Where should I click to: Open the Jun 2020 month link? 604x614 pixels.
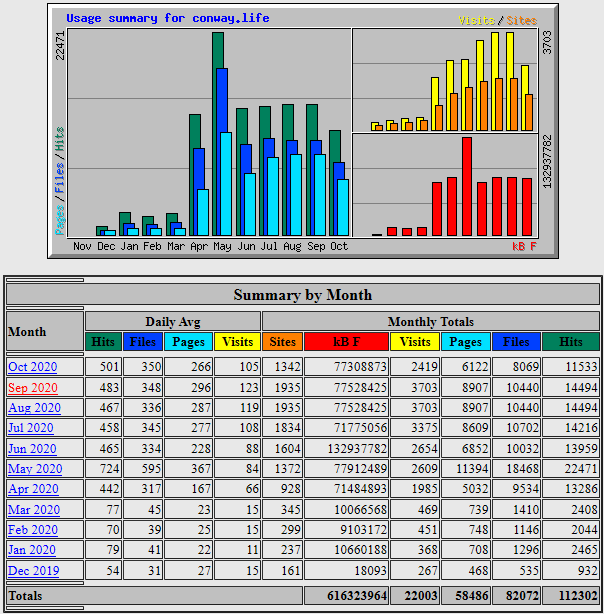pyautogui.click(x=32, y=448)
